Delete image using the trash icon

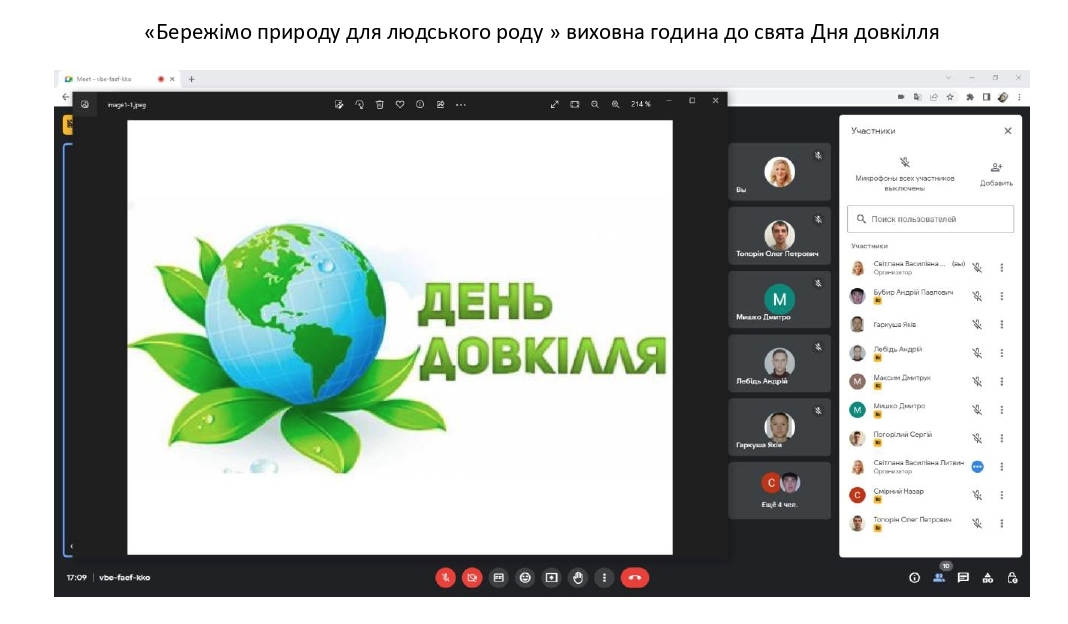(380, 104)
